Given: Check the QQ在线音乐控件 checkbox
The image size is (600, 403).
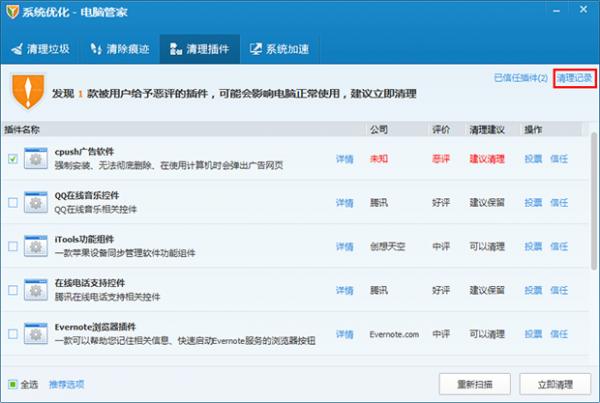Looking at the screenshot, I should (12, 203).
